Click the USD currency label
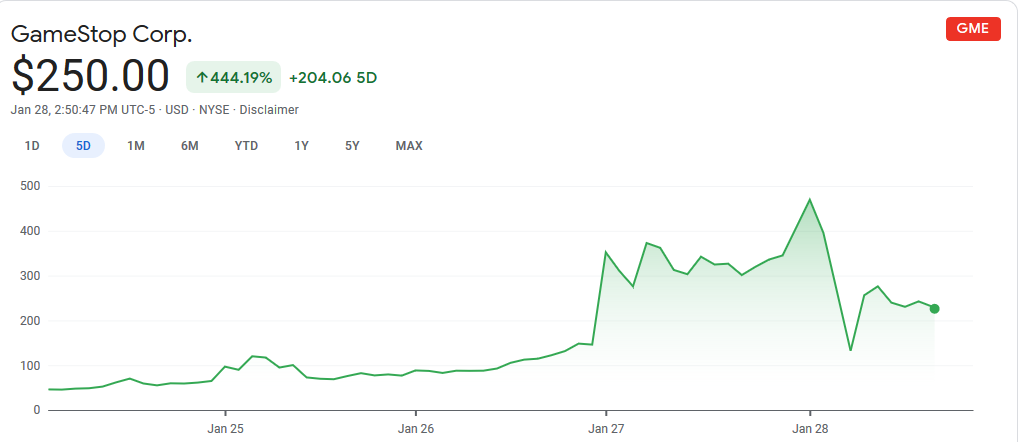 point(177,110)
